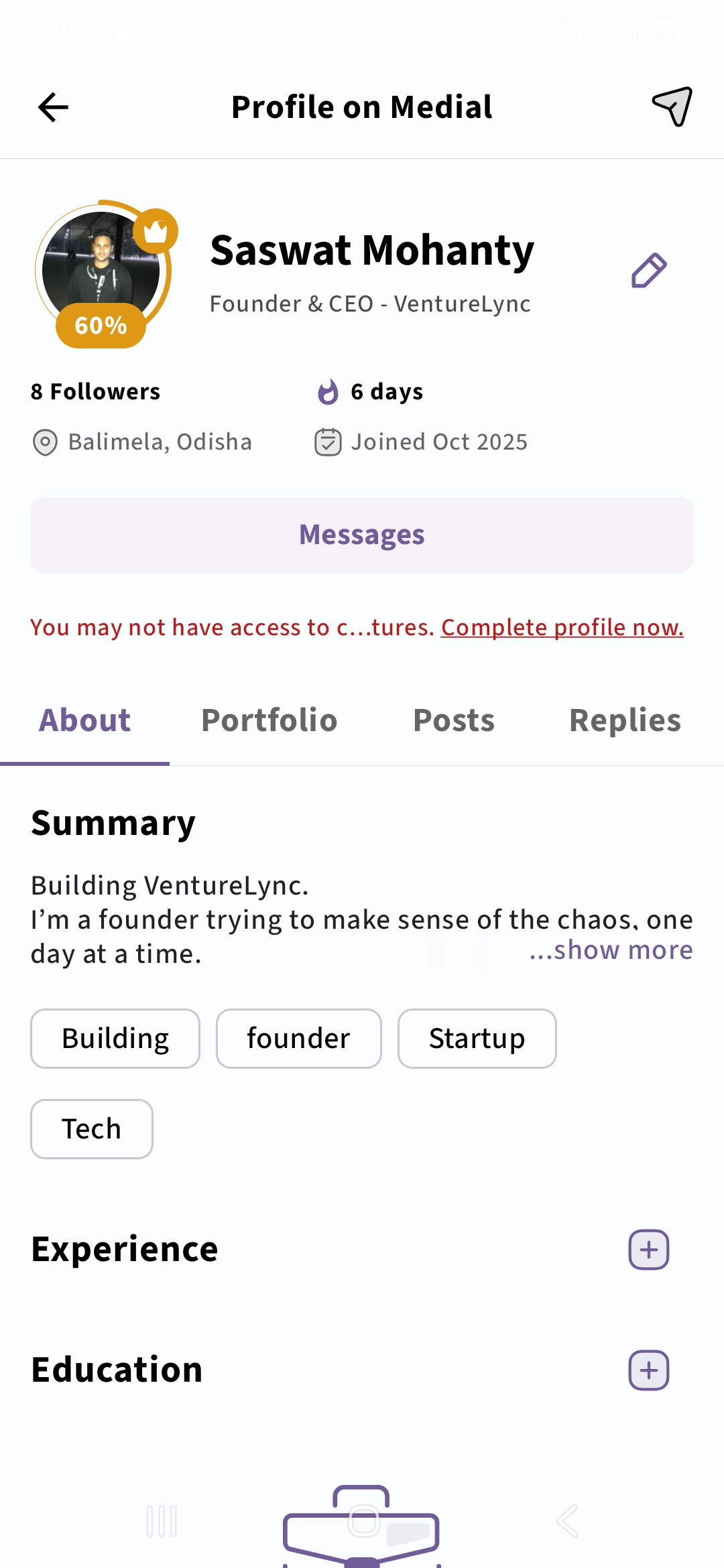Add new Education with plus icon
Viewport: 724px width, 1568px height.
pos(648,1370)
